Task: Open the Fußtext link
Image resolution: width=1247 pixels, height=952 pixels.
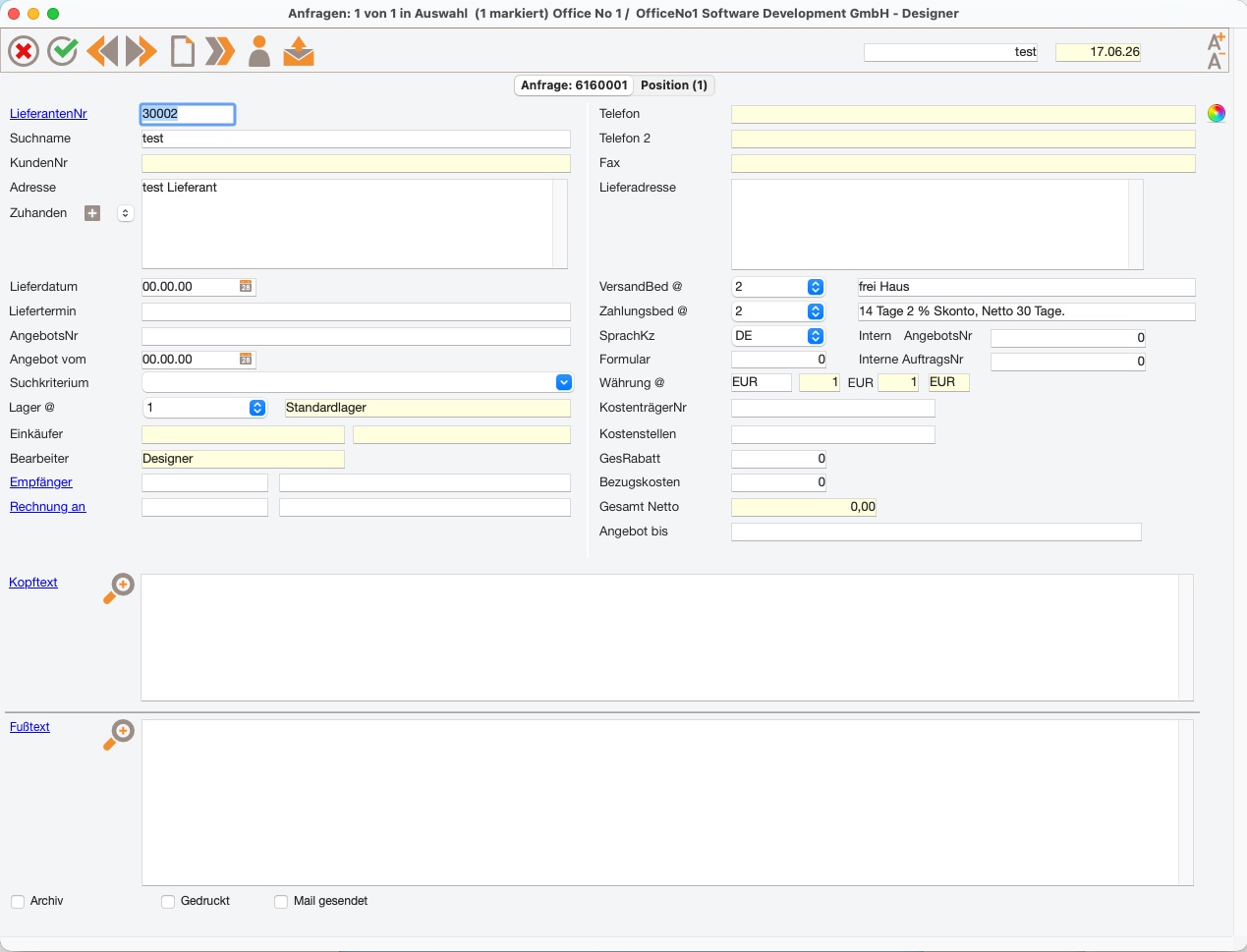Action: coord(29,727)
